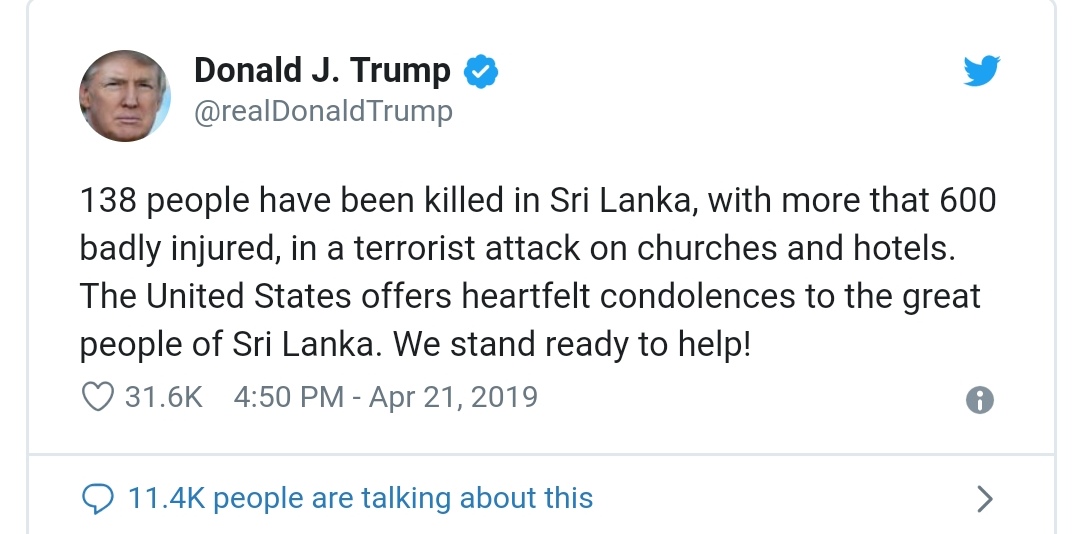The width and height of the screenshot is (1080, 534).
Task: Click Donald J. Trump's profile picture
Action: pyautogui.click(x=123, y=96)
